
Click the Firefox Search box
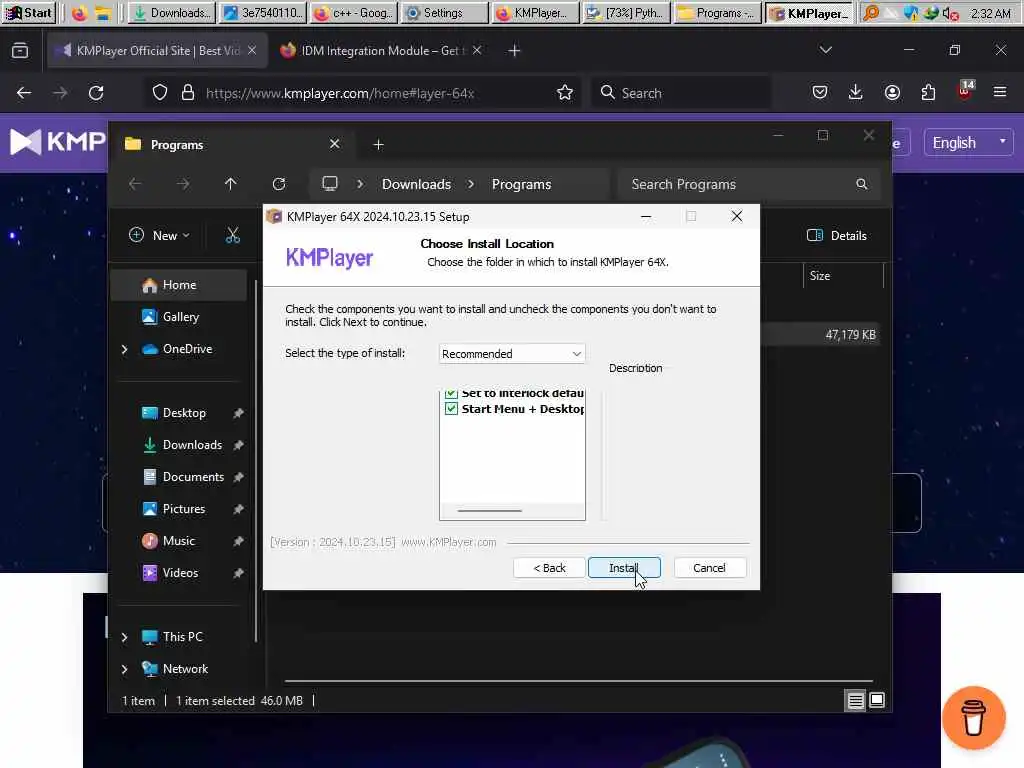[x=681, y=93]
